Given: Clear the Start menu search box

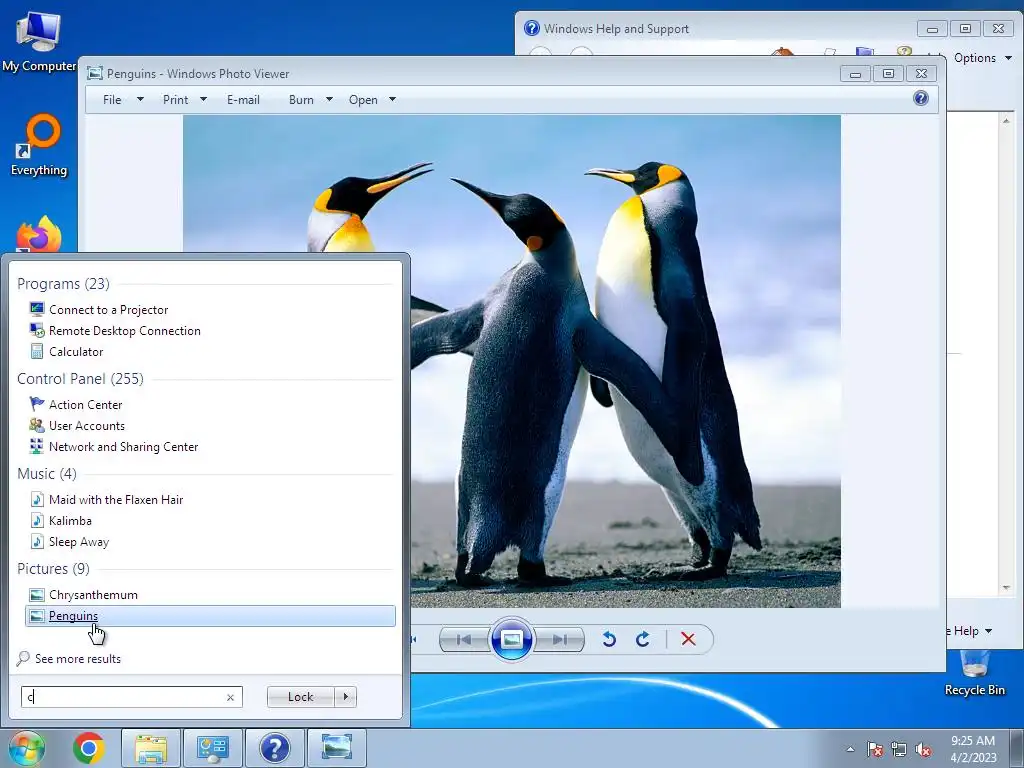Looking at the screenshot, I should [231, 697].
